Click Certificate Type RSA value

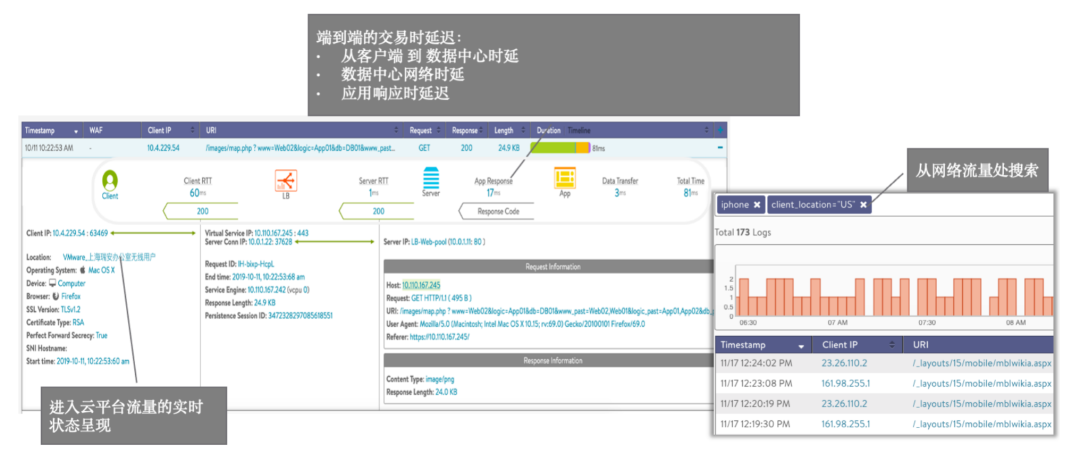78,322
